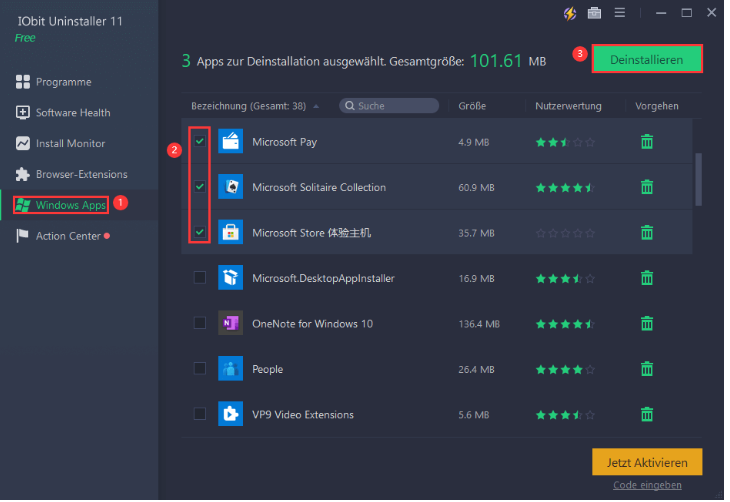Image resolution: width=730 pixels, height=502 pixels.
Task: Check the VP9 Video Extensions checkbox
Action: pos(200,414)
